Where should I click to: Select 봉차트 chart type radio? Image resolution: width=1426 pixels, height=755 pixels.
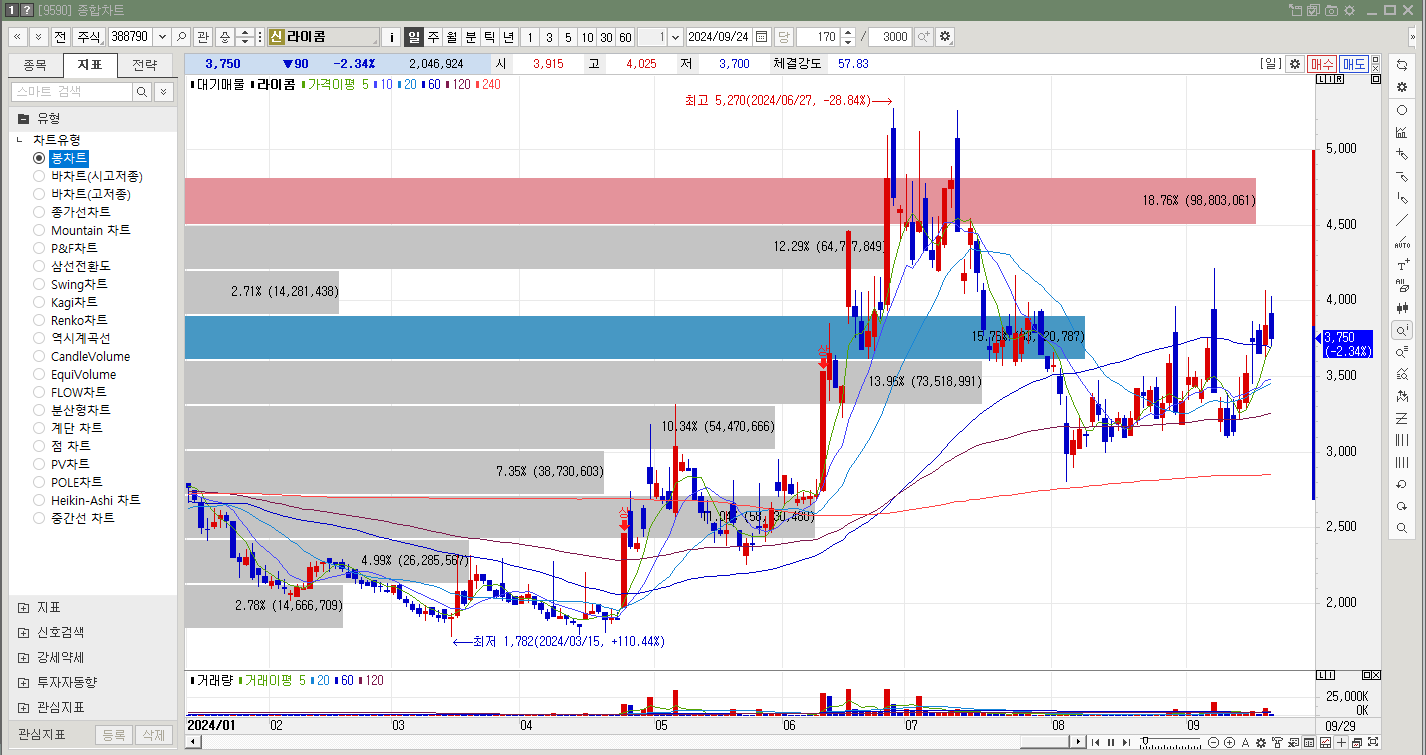[x=39, y=158]
